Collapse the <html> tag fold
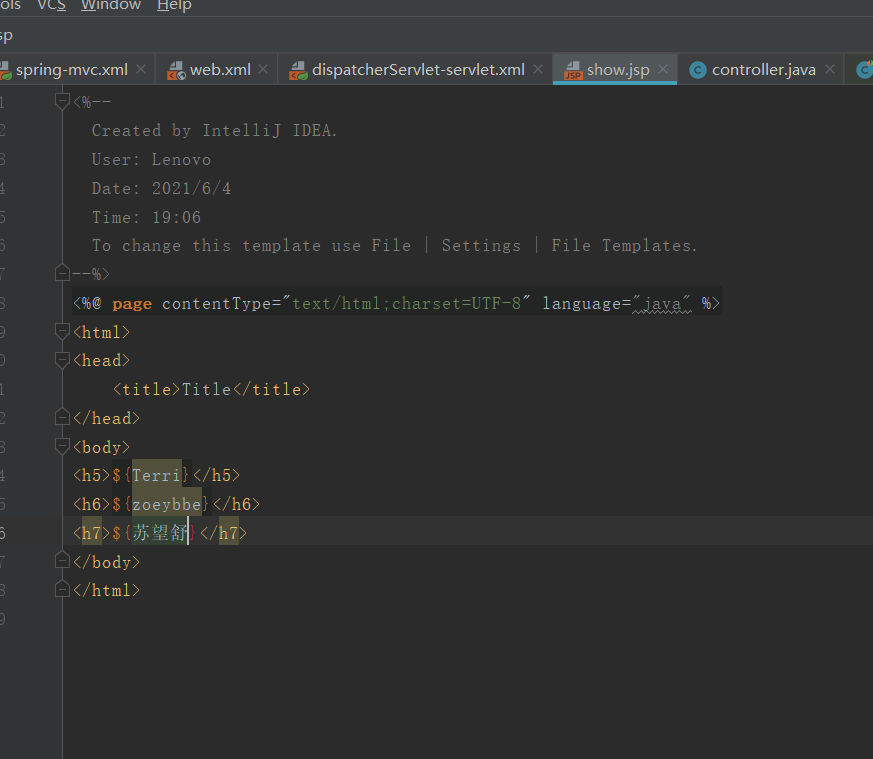873x759 pixels. coord(62,331)
